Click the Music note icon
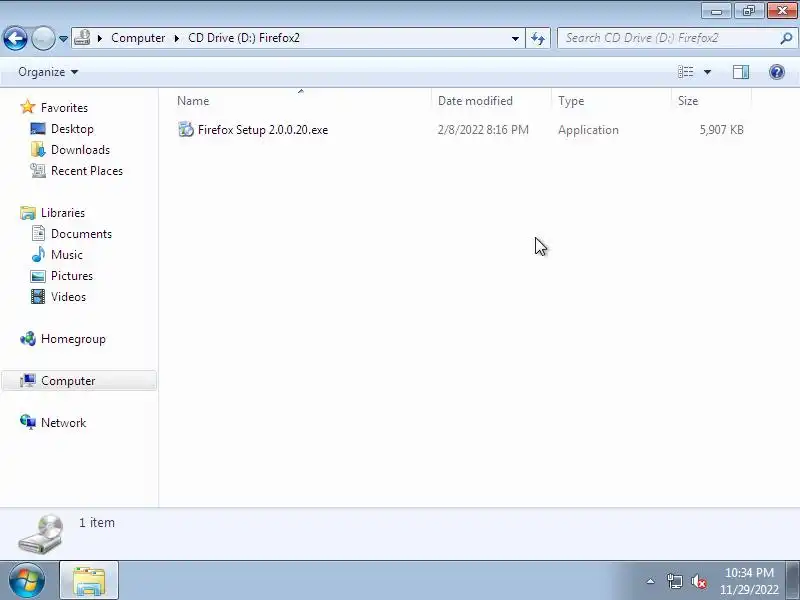The image size is (800, 600). 38,254
